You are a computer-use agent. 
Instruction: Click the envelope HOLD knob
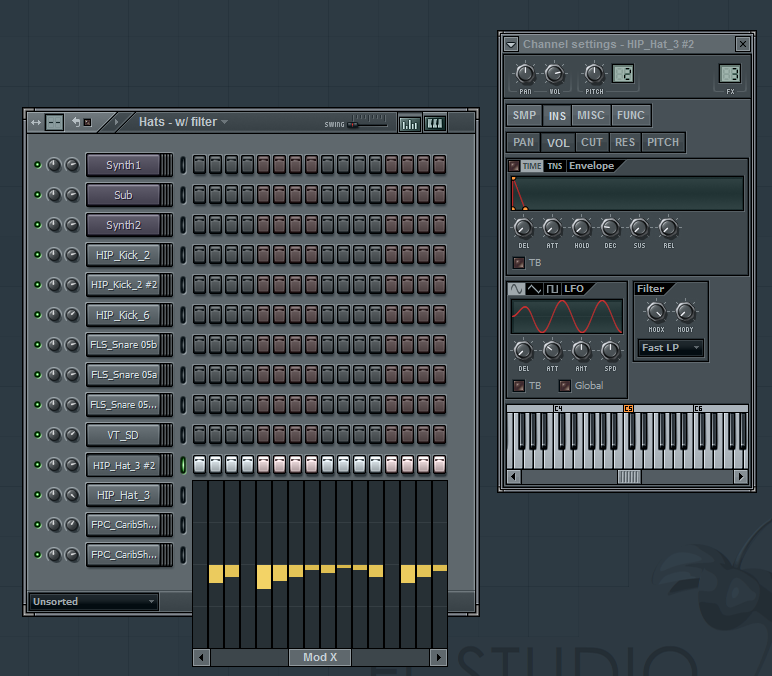[581, 228]
